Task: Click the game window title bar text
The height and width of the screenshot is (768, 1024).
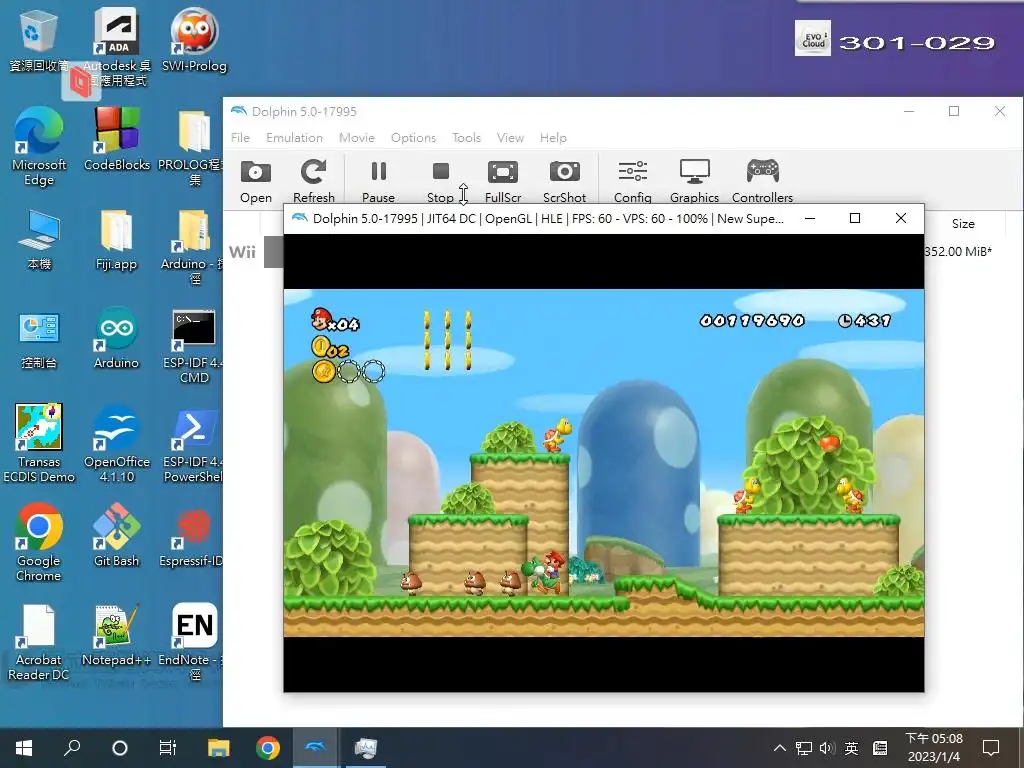Action: tap(548, 219)
